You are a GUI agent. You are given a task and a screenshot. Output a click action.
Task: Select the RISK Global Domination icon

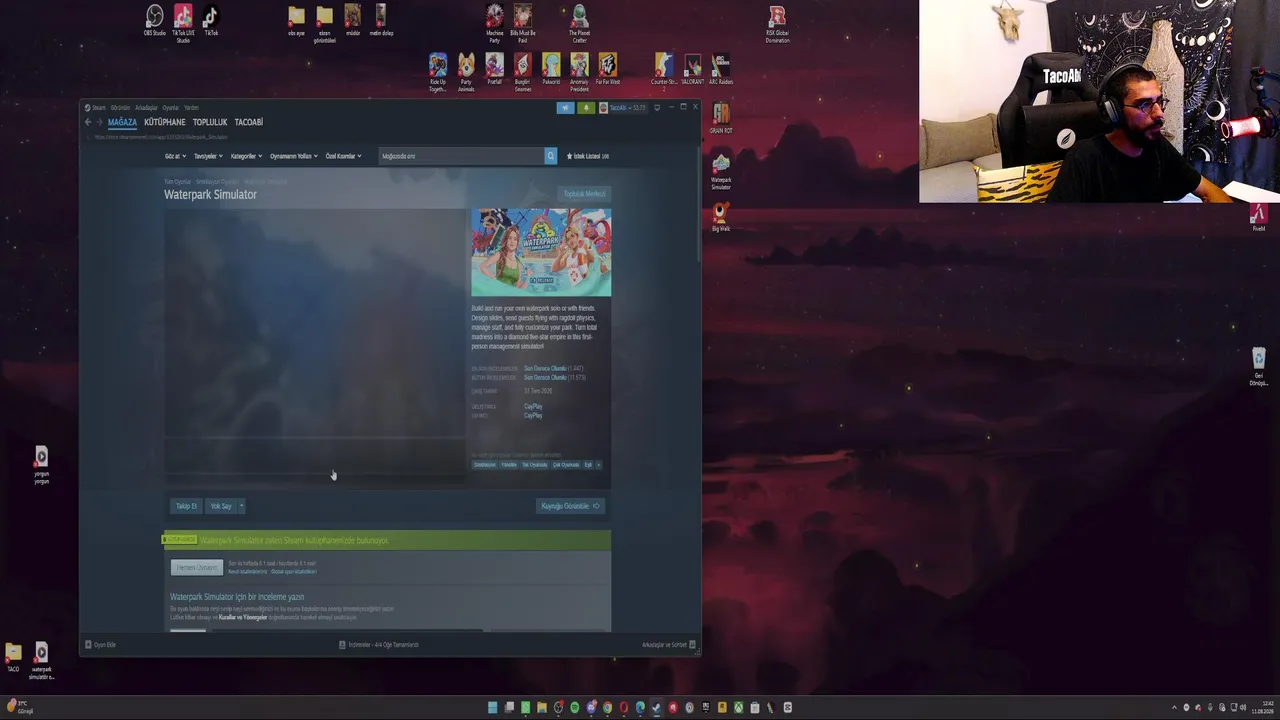click(778, 22)
